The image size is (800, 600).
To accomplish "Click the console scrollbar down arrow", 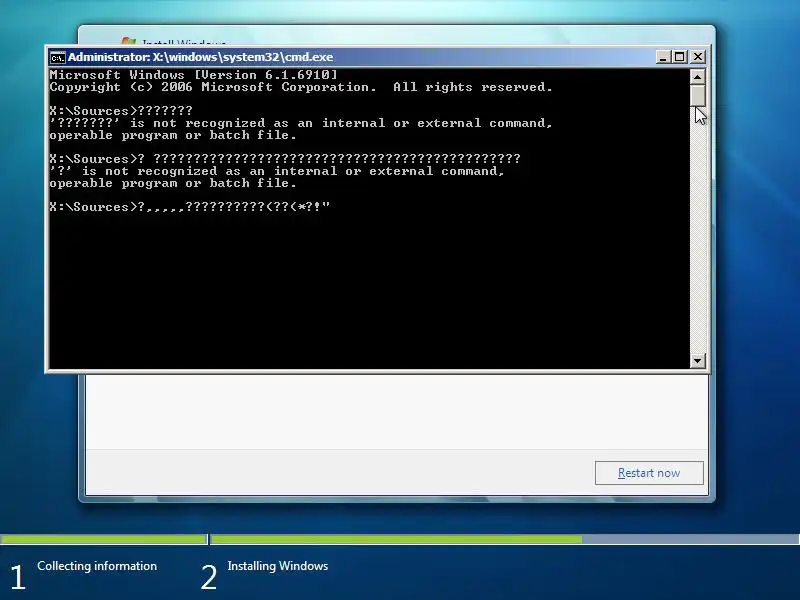I will (x=697, y=361).
